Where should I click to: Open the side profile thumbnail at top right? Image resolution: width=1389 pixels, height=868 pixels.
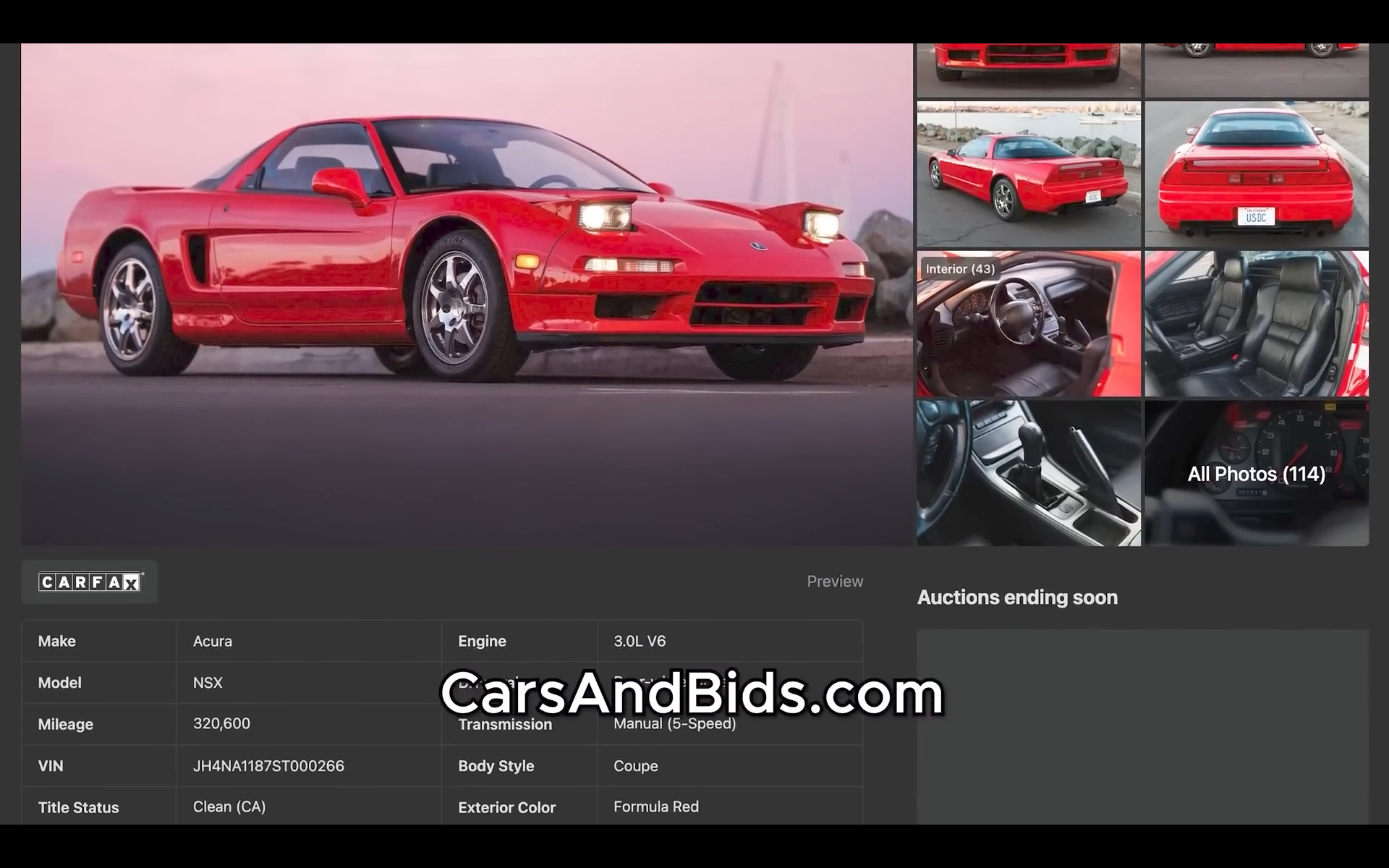pos(1257,69)
